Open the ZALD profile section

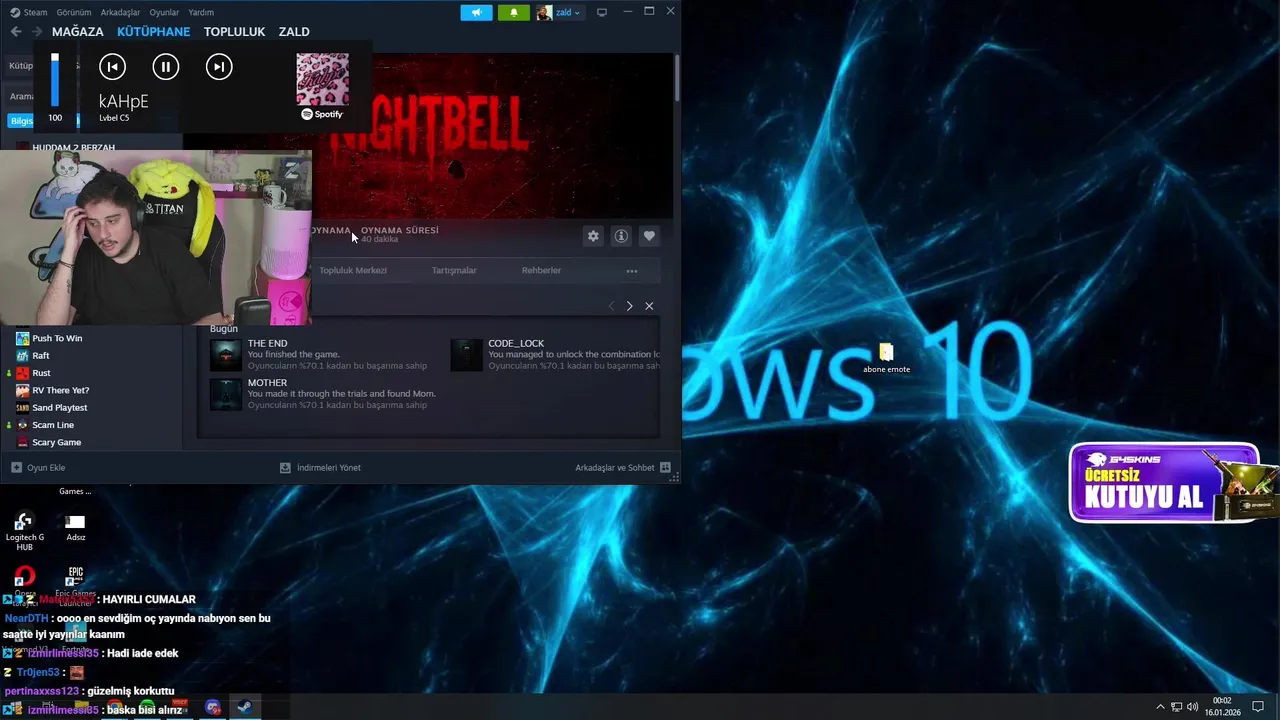coord(294,32)
